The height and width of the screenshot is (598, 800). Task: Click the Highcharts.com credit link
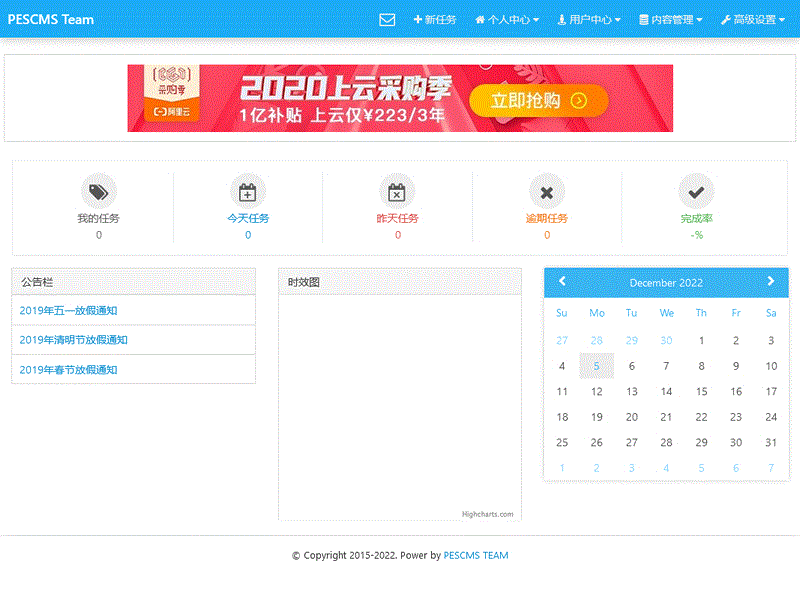(487, 514)
